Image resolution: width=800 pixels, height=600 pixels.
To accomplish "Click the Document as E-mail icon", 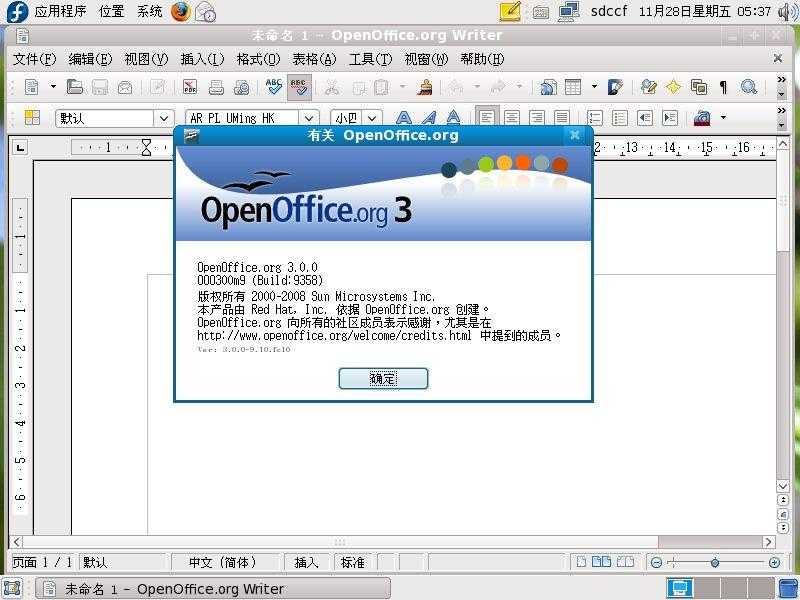I will click(125, 87).
